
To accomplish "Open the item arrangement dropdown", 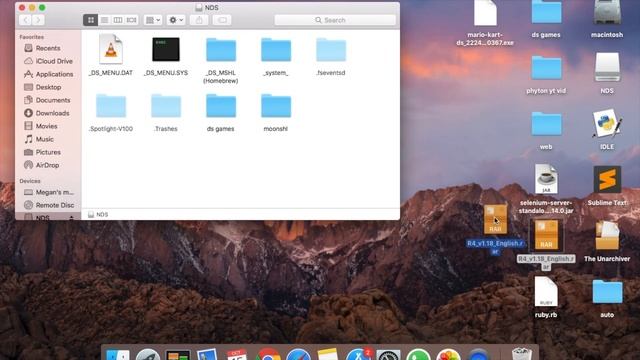I will [x=153, y=20].
